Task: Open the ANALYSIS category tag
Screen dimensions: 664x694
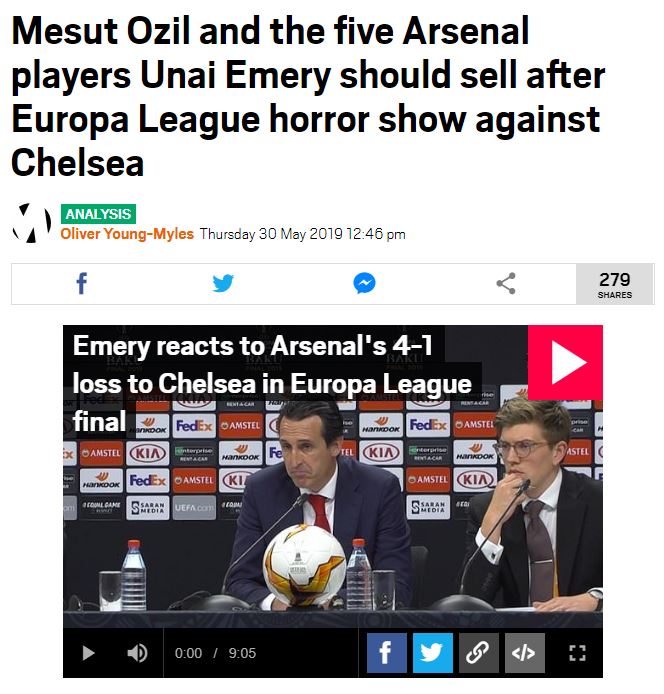Action: pos(97,214)
